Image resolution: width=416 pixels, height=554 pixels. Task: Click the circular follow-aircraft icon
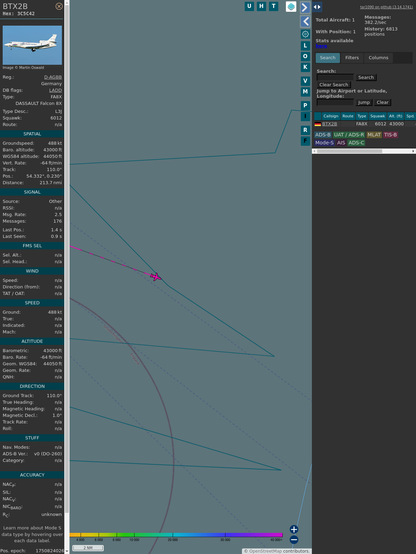(305, 34)
